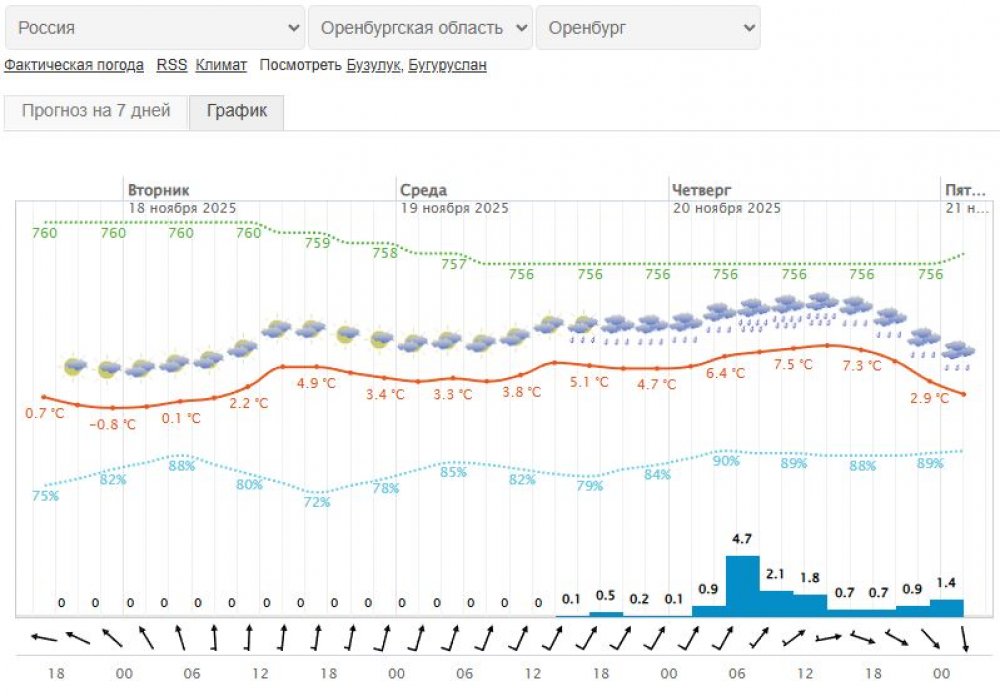
Task: Select the График tab
Action: (237, 112)
